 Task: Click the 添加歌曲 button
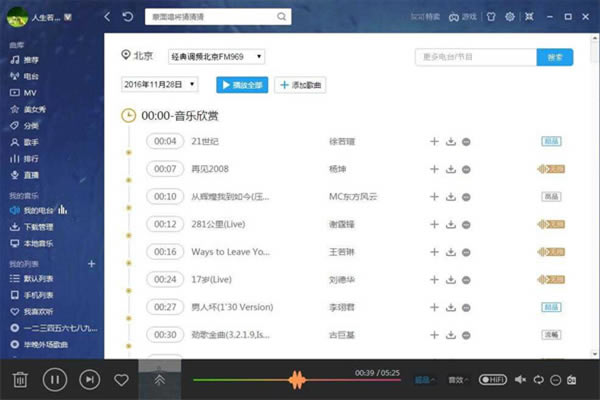[x=300, y=85]
